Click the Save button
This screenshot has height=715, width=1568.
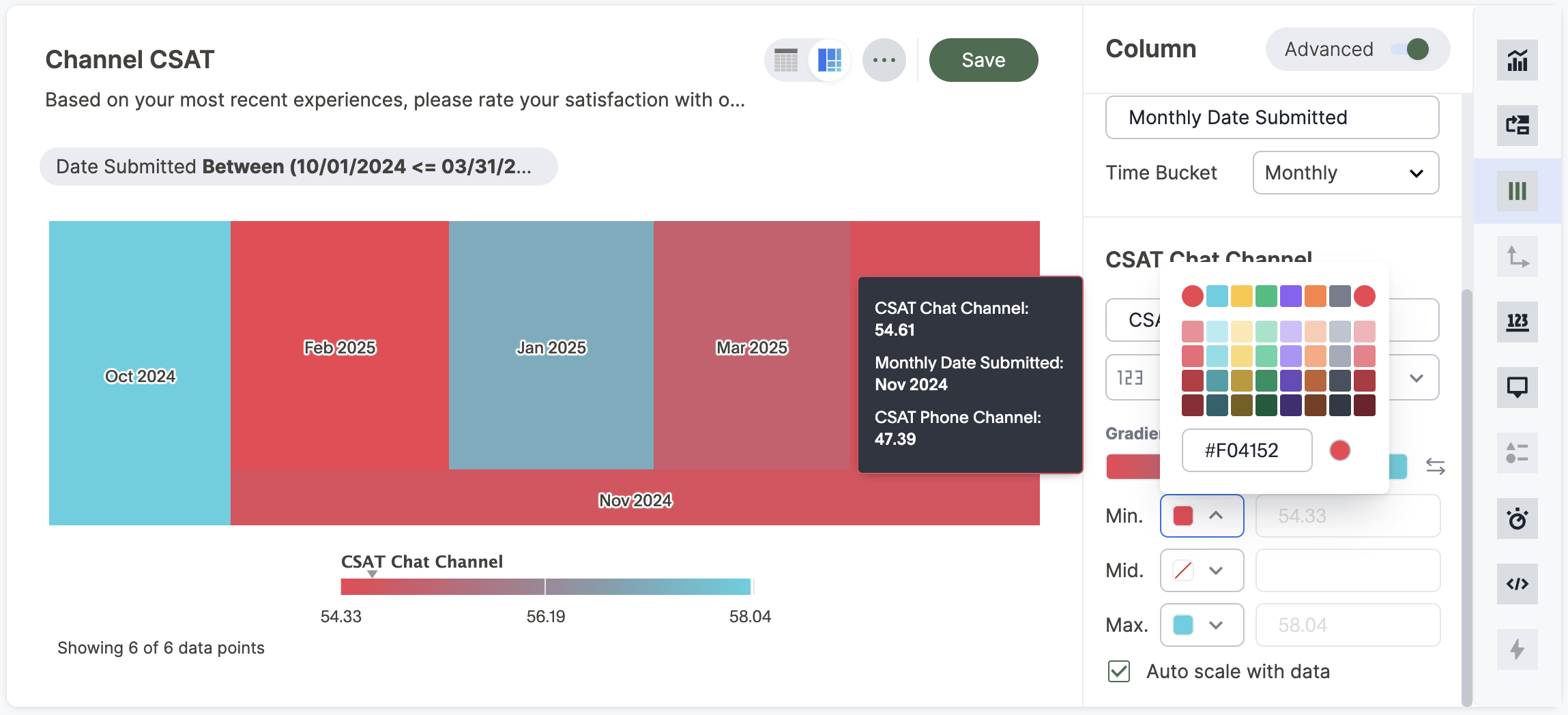983,60
